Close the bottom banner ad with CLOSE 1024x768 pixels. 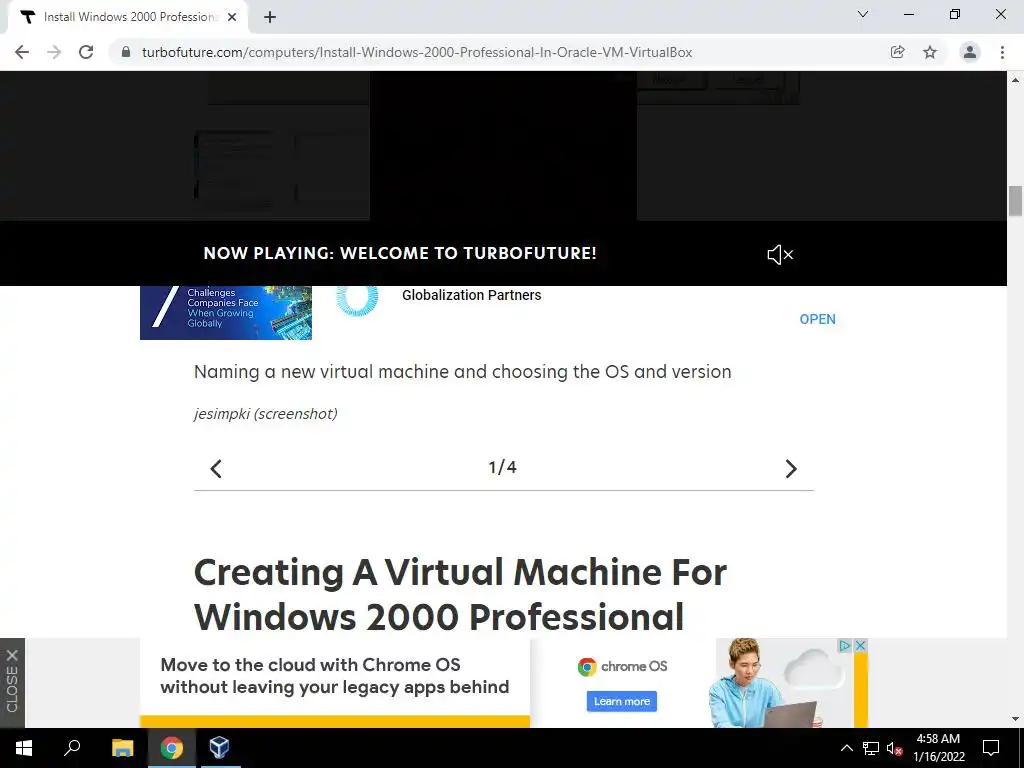12,683
